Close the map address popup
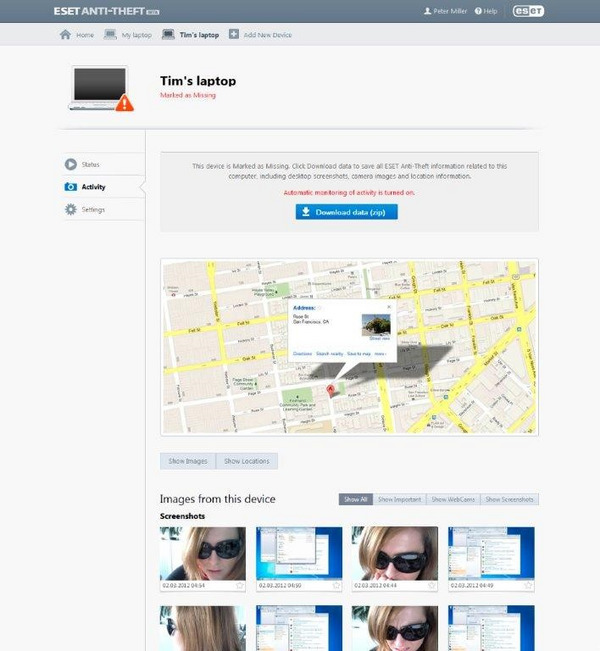 [x=389, y=307]
